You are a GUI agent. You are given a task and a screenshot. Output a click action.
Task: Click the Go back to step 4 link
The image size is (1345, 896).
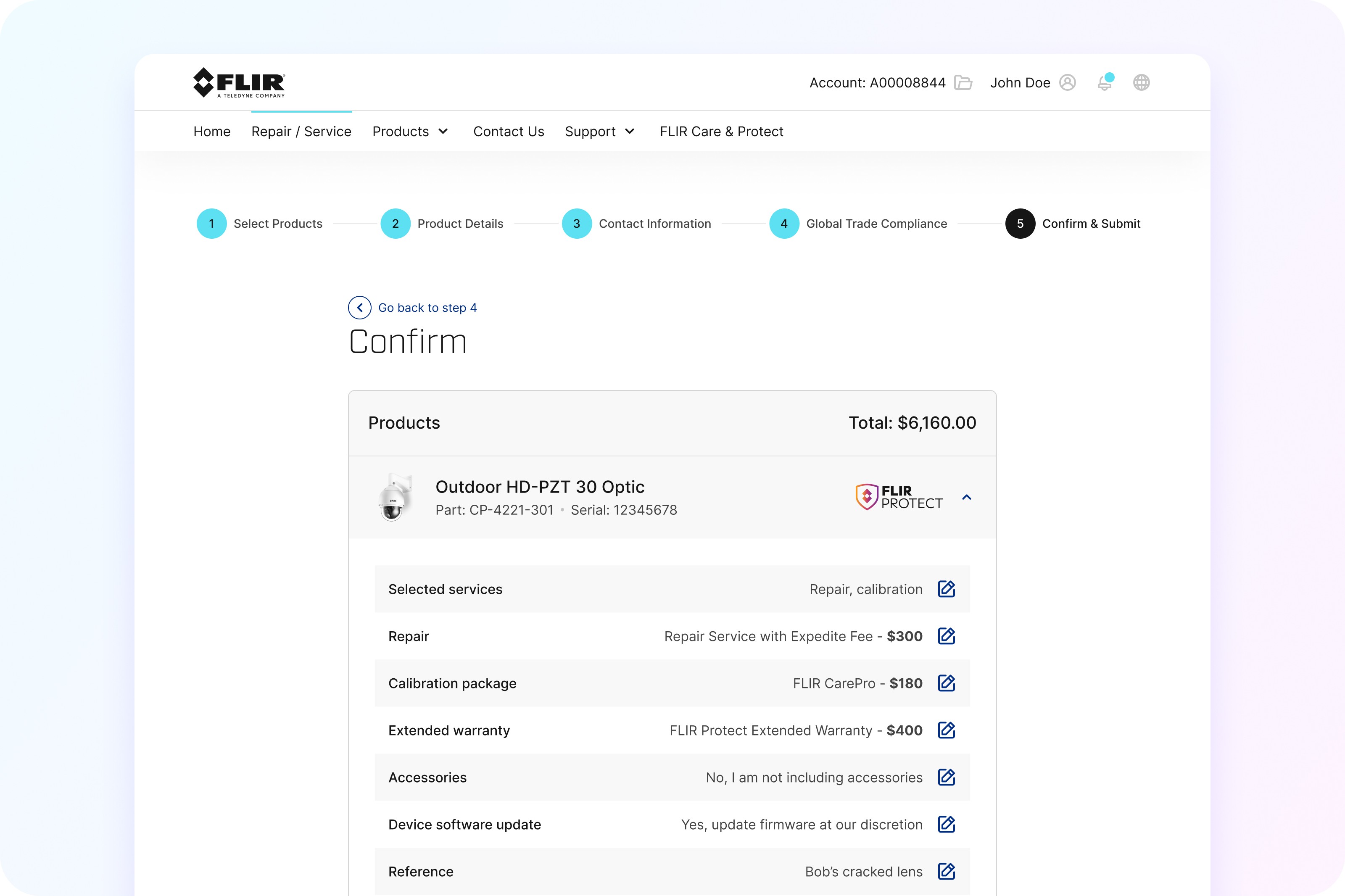coord(427,308)
